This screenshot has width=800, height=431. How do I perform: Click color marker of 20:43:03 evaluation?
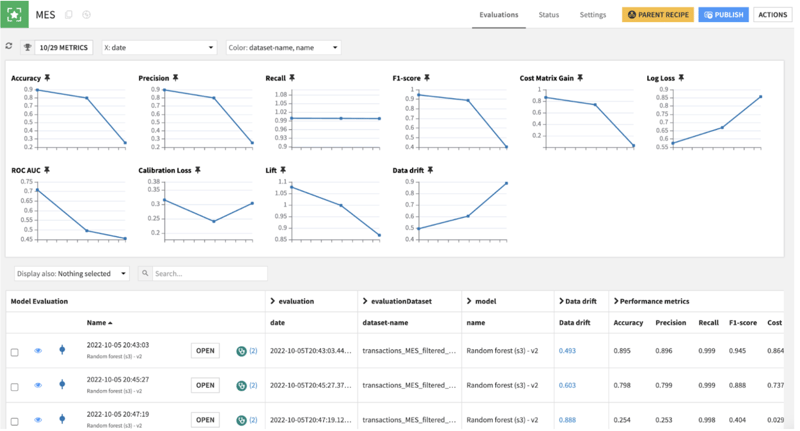[62, 350]
